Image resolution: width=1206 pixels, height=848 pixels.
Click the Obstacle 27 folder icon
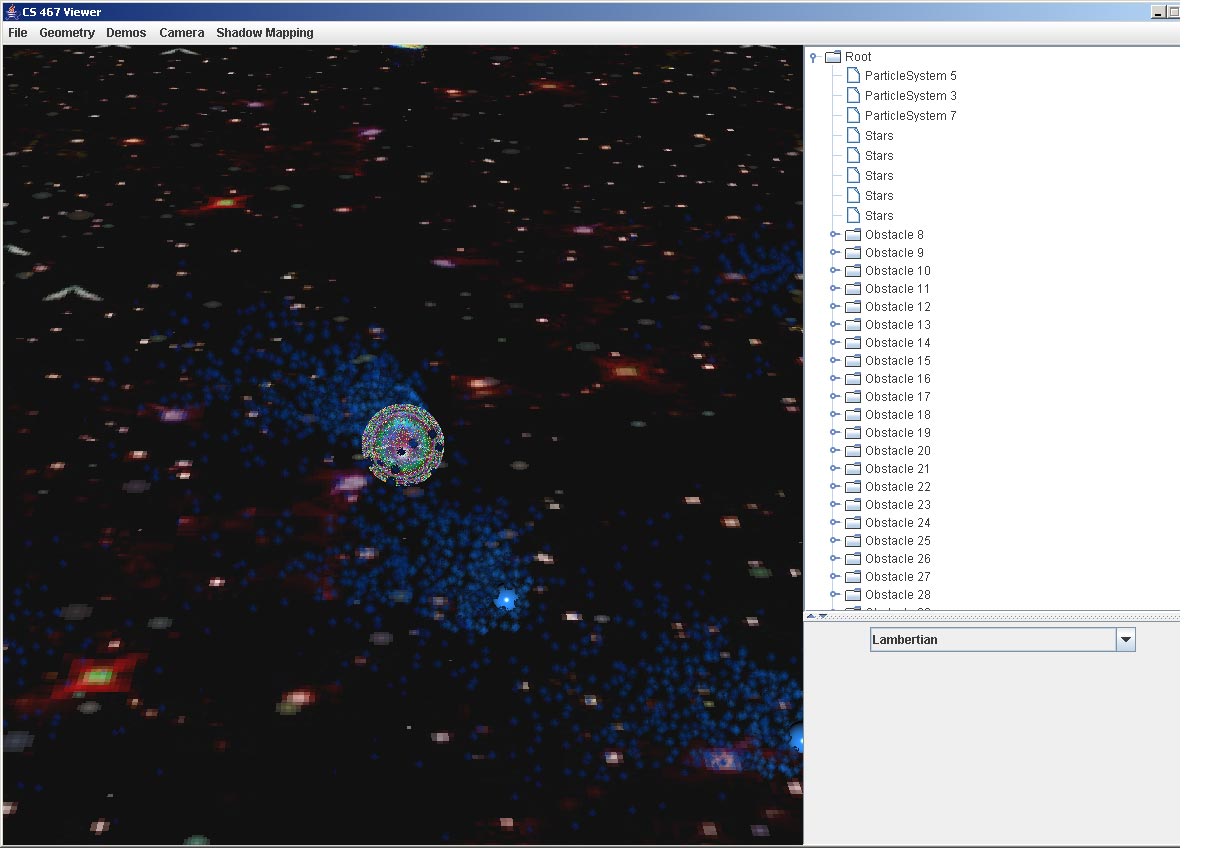853,577
